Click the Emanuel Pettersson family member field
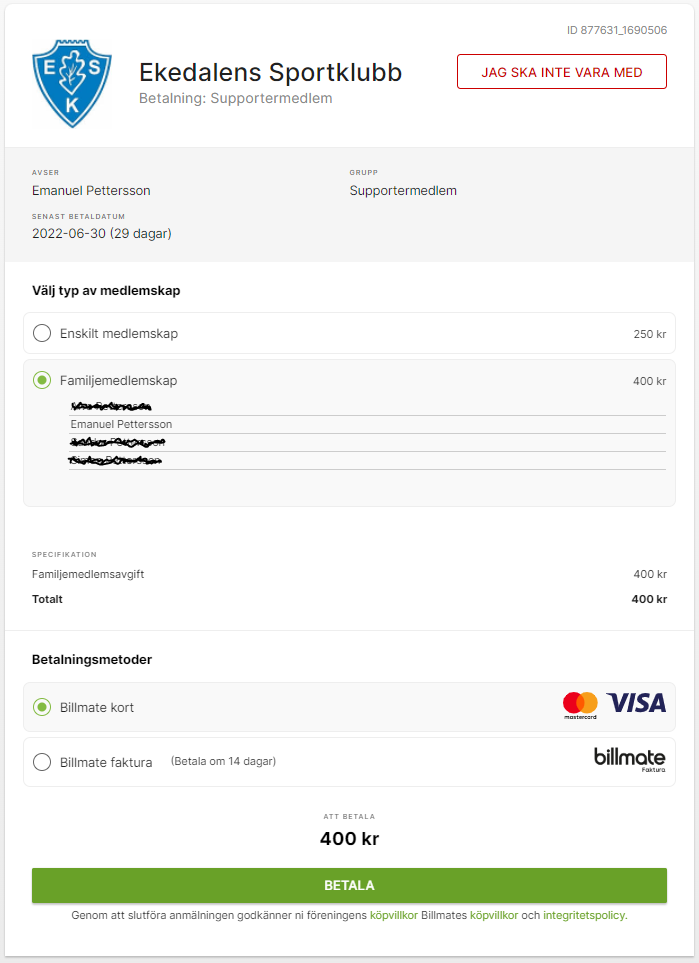This screenshot has height=963, width=699. pyautogui.click(x=366, y=424)
